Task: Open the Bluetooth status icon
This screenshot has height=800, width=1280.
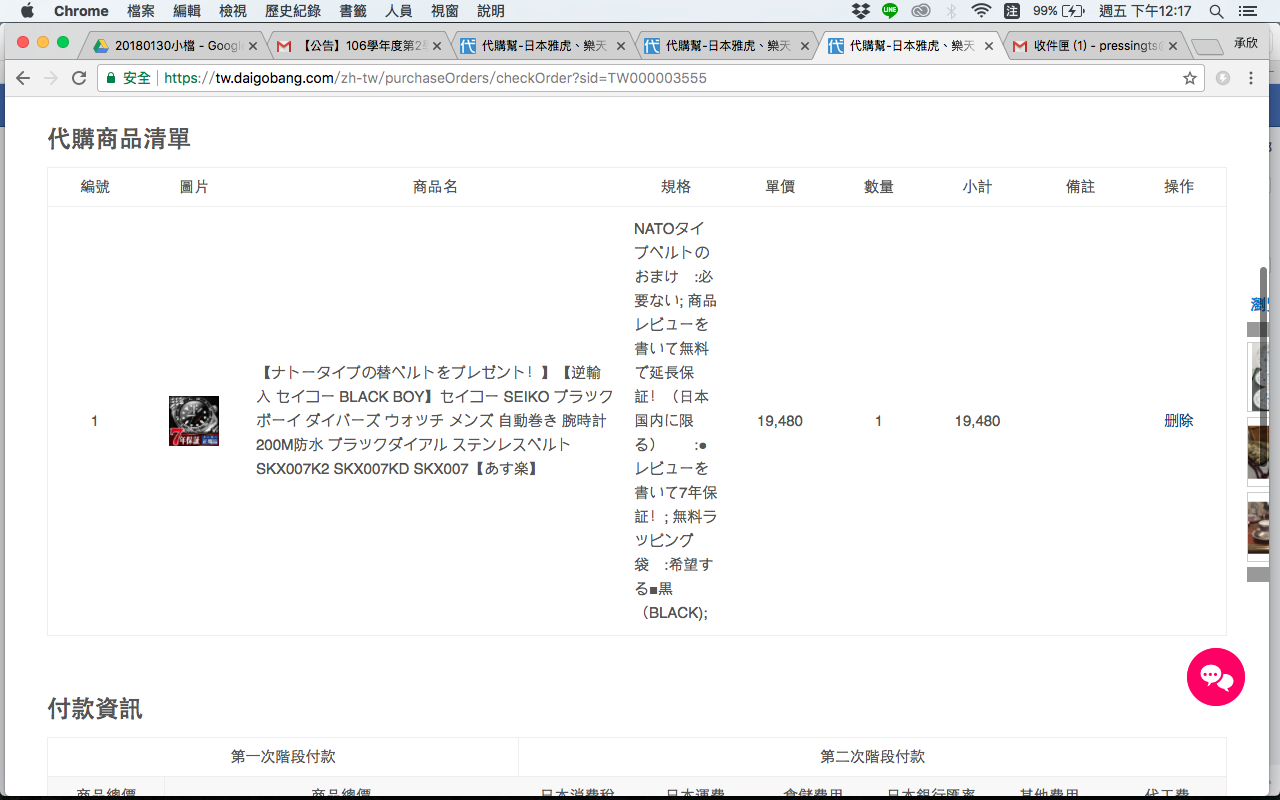Action: (951, 11)
